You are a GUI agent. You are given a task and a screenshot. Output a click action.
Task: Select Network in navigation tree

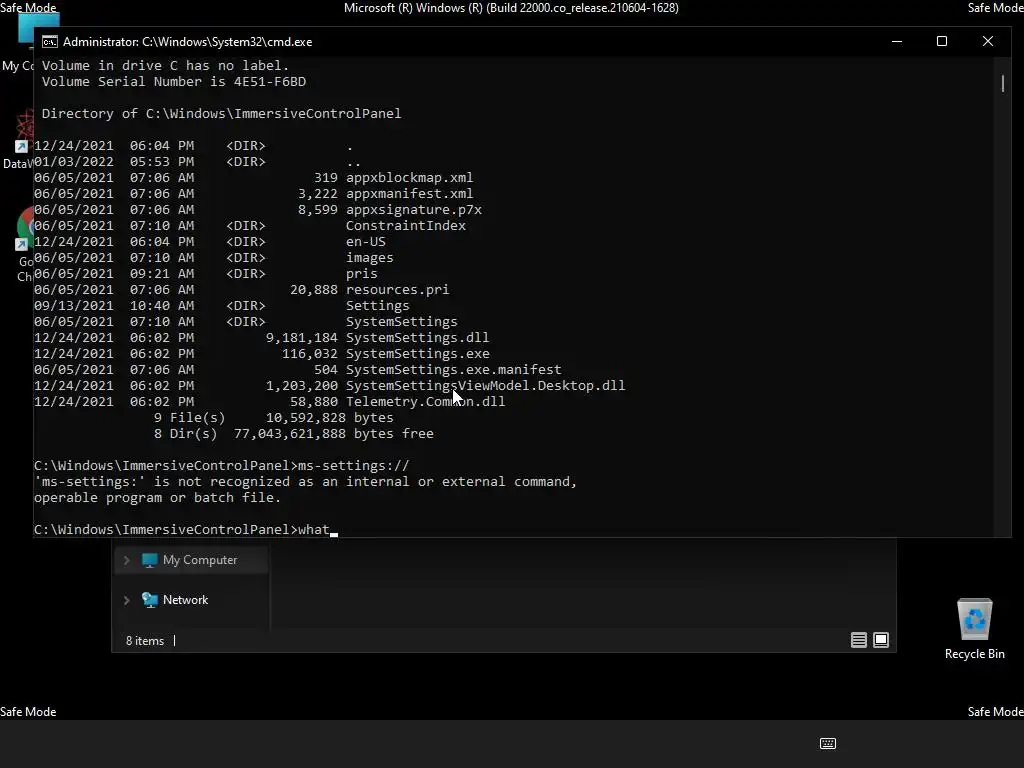pyautogui.click(x=185, y=600)
